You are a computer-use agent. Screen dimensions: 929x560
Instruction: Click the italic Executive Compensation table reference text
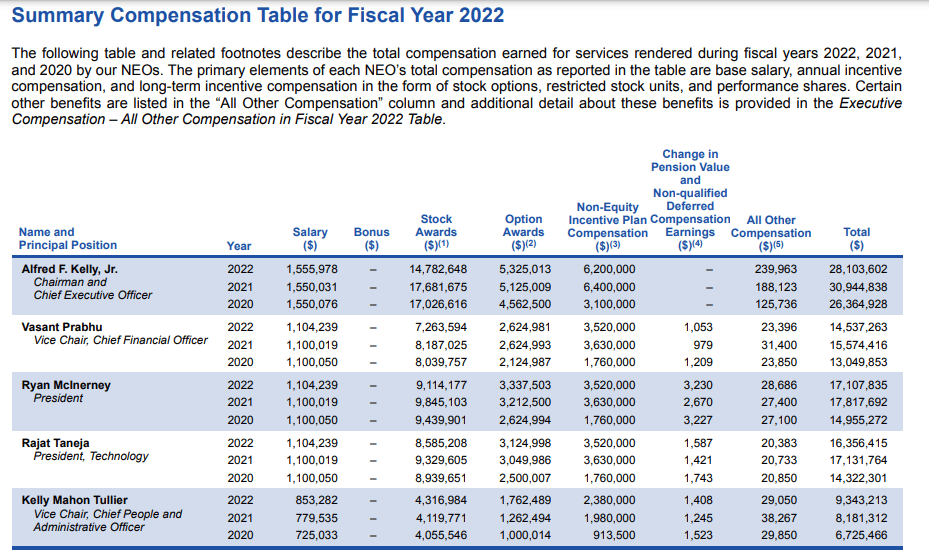click(x=227, y=119)
